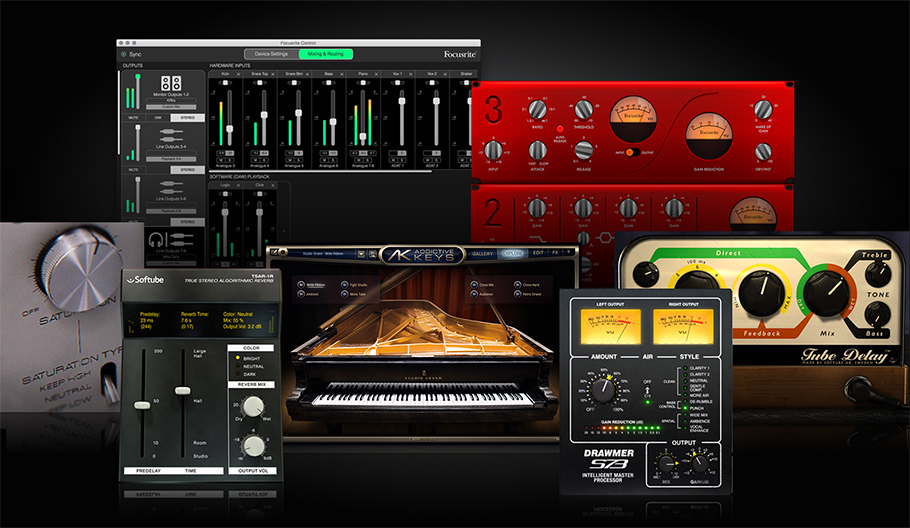Viewport: 910px width, 528px height.
Task: Mute Monitor Outputs 1-2
Action: pos(133,118)
